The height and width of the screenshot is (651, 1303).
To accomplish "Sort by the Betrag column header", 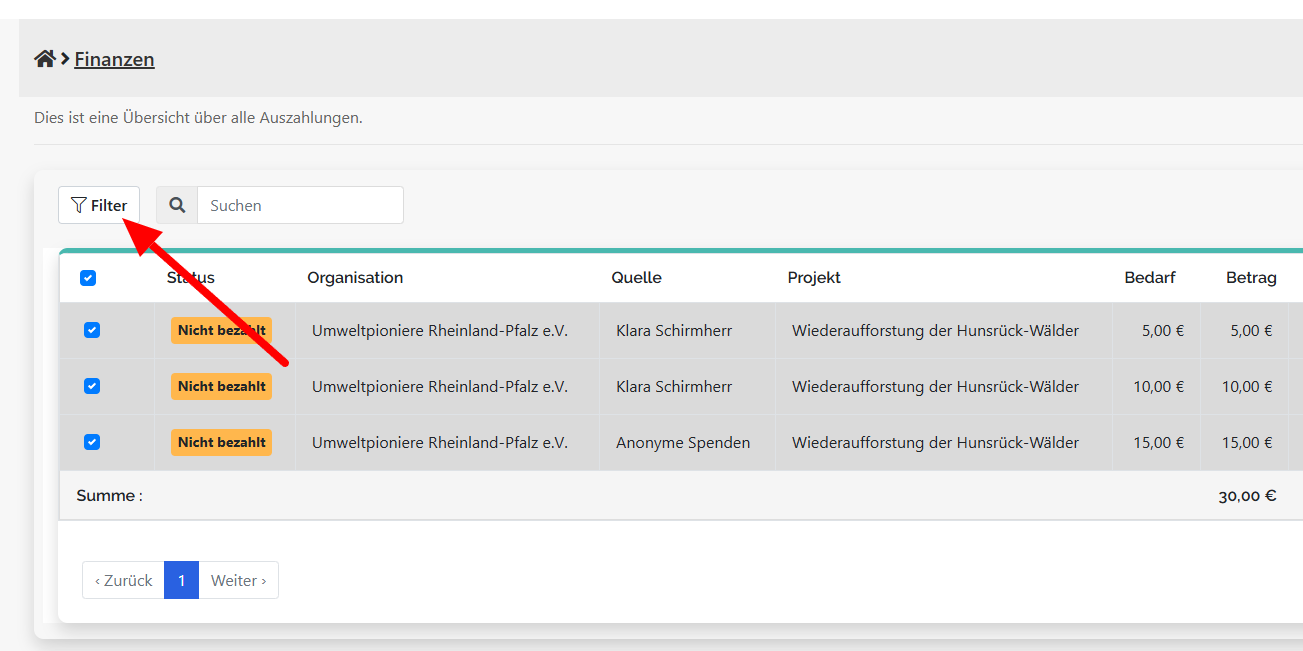I will pos(1251,278).
